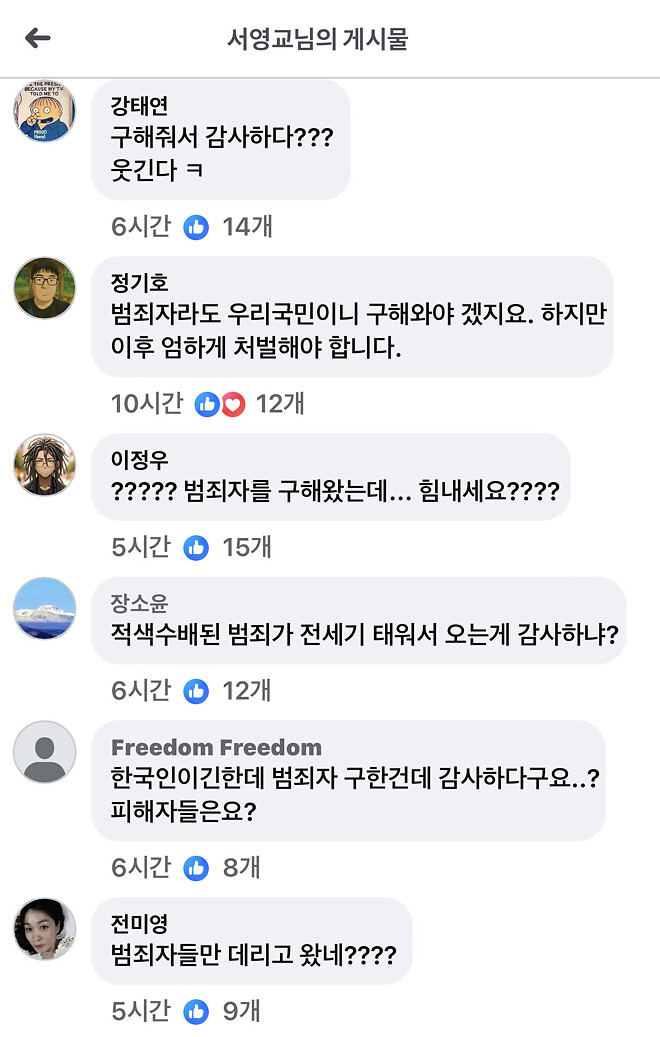This screenshot has width=660, height=1037.
Task: Click the heart reaction icon on 정기호's comment
Action: point(230,404)
